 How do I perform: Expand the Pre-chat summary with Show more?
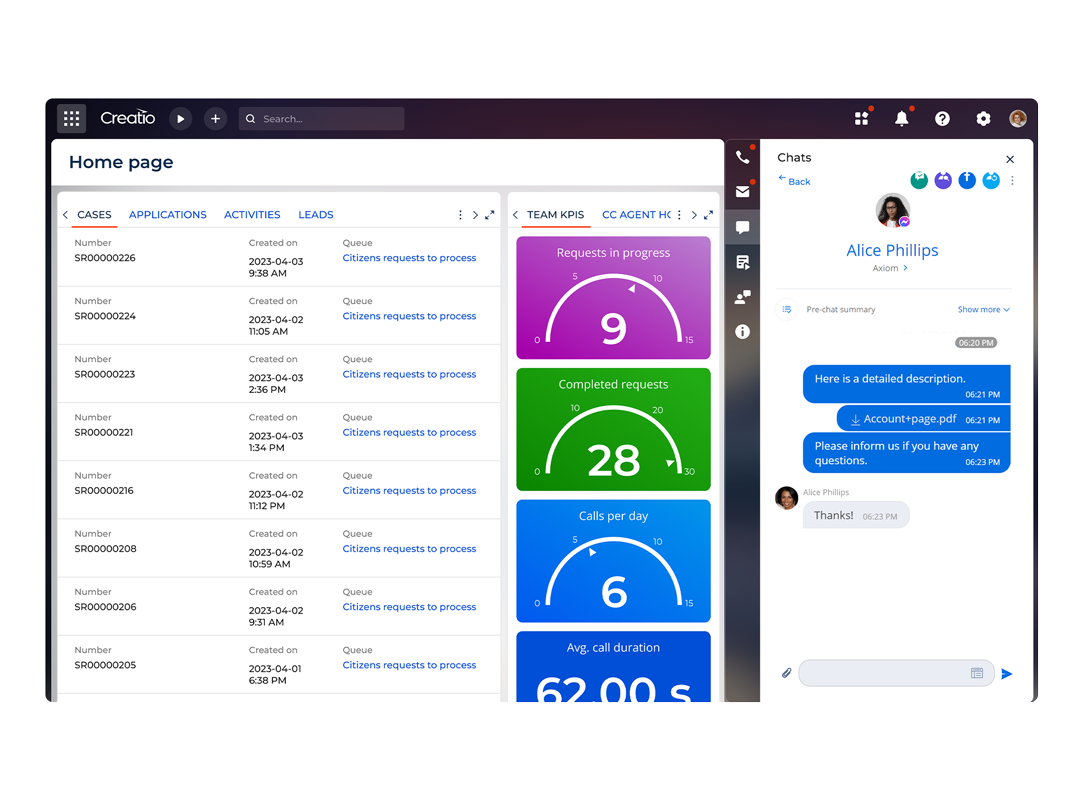[x=983, y=309]
